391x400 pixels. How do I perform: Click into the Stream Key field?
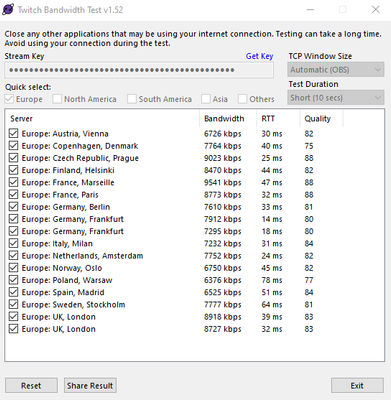pyautogui.click(x=139, y=70)
